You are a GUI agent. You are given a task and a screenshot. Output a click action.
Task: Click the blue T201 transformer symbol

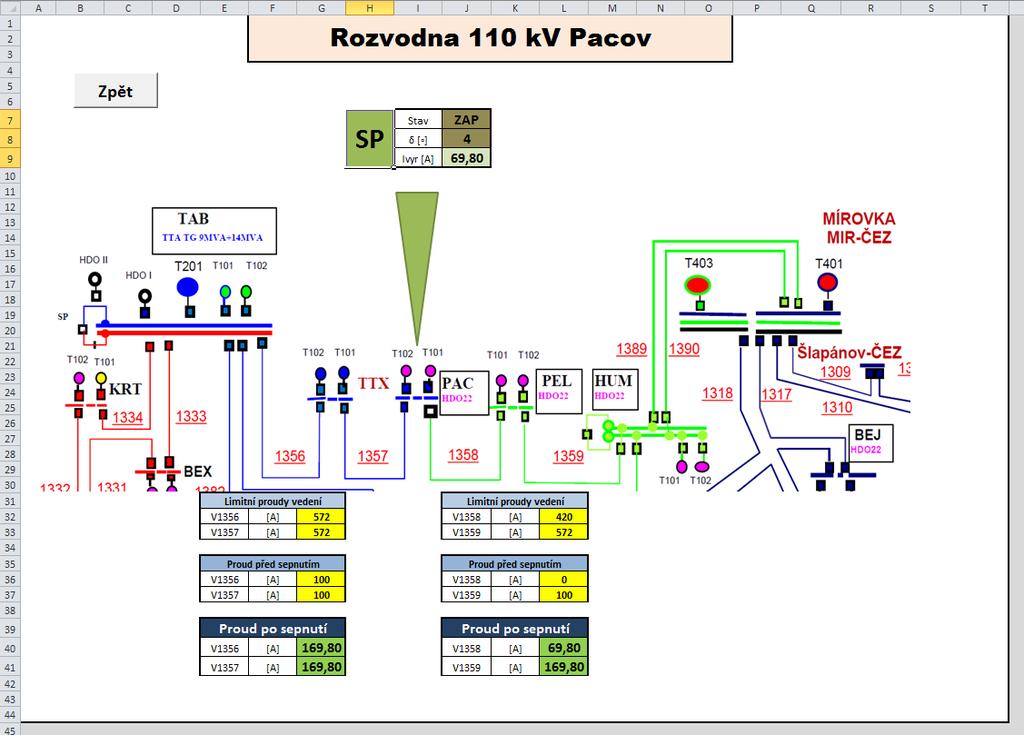tap(187, 287)
